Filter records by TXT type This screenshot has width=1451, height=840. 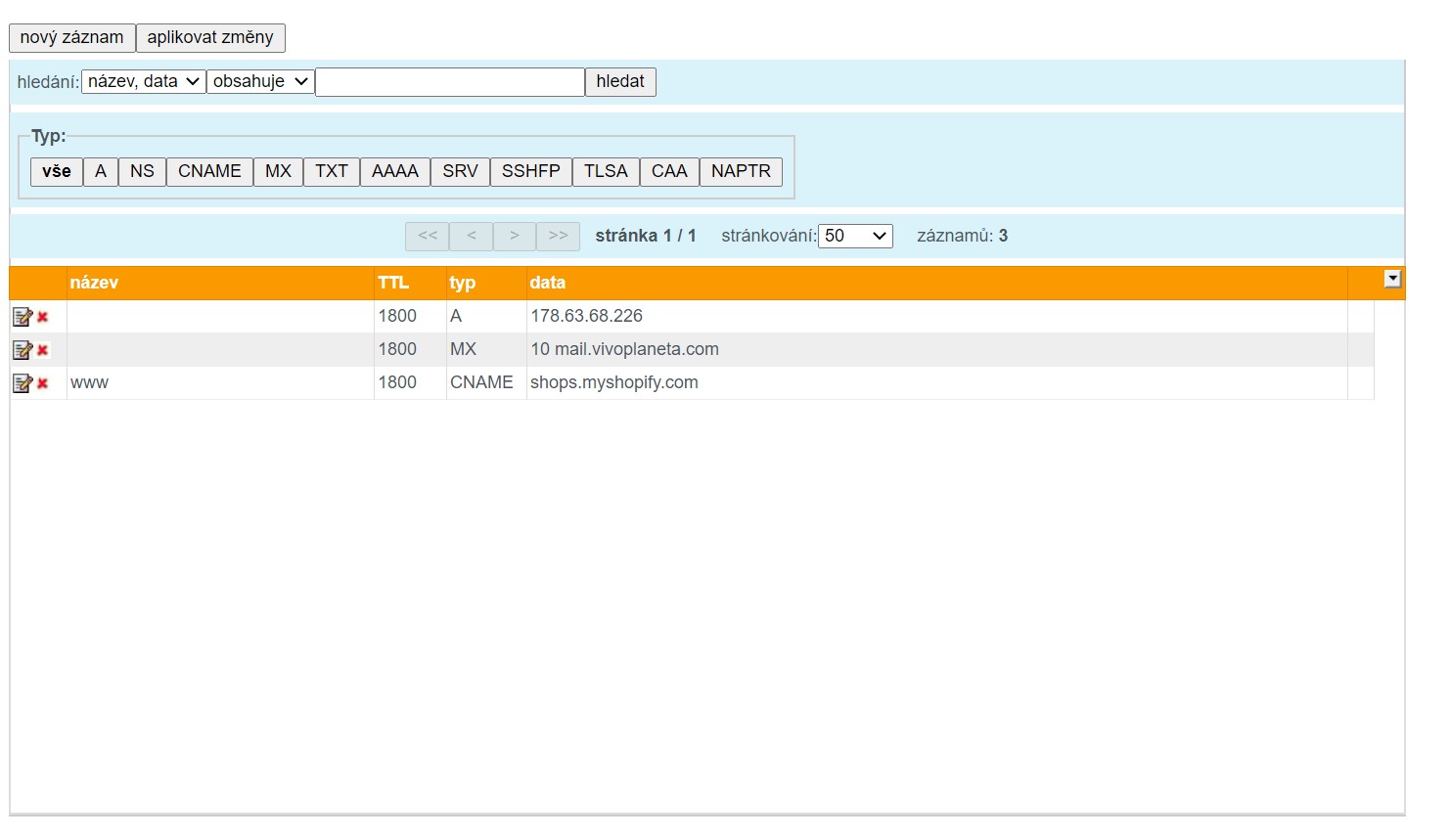332,171
